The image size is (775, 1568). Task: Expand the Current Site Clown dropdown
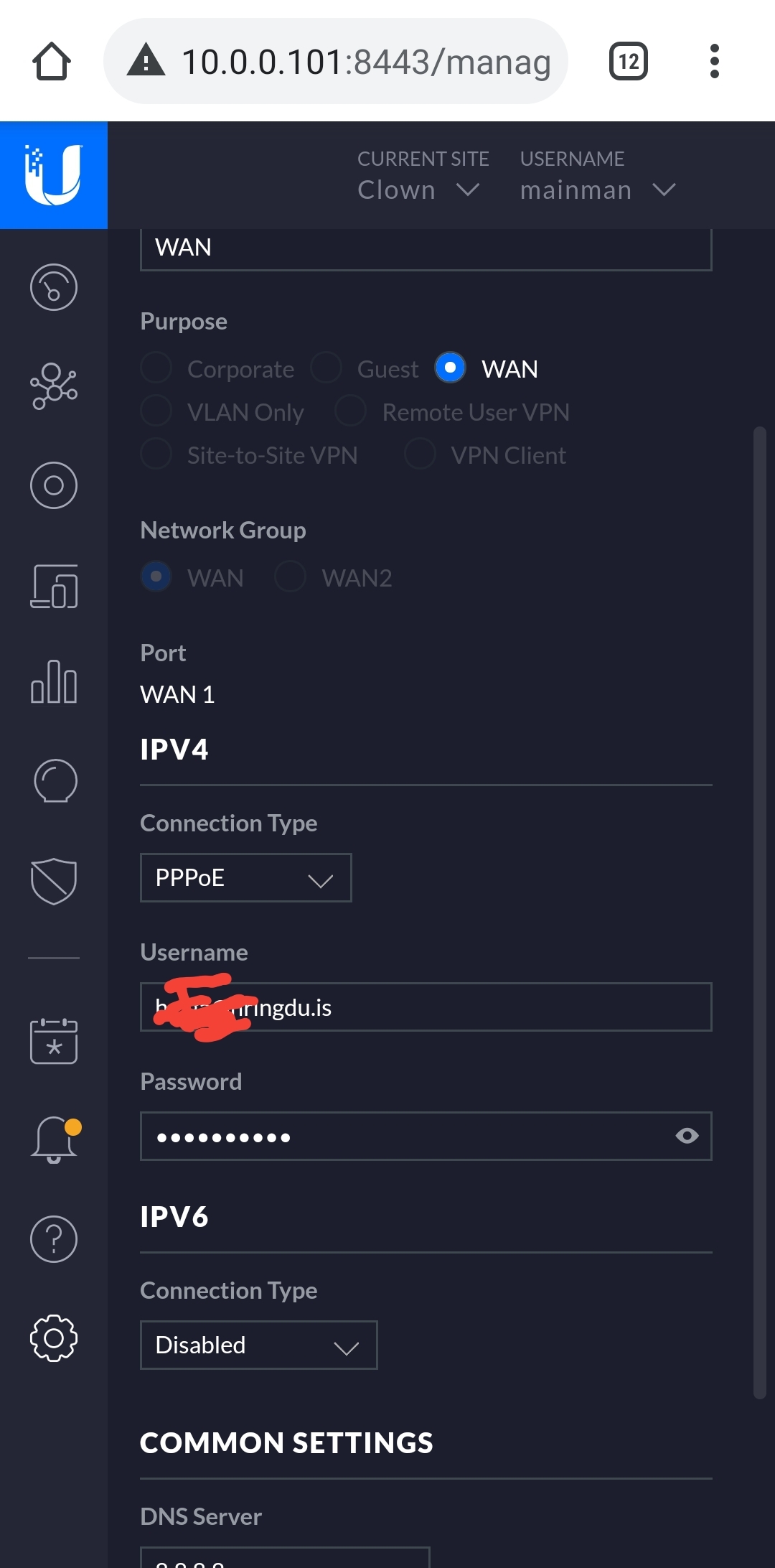point(419,190)
